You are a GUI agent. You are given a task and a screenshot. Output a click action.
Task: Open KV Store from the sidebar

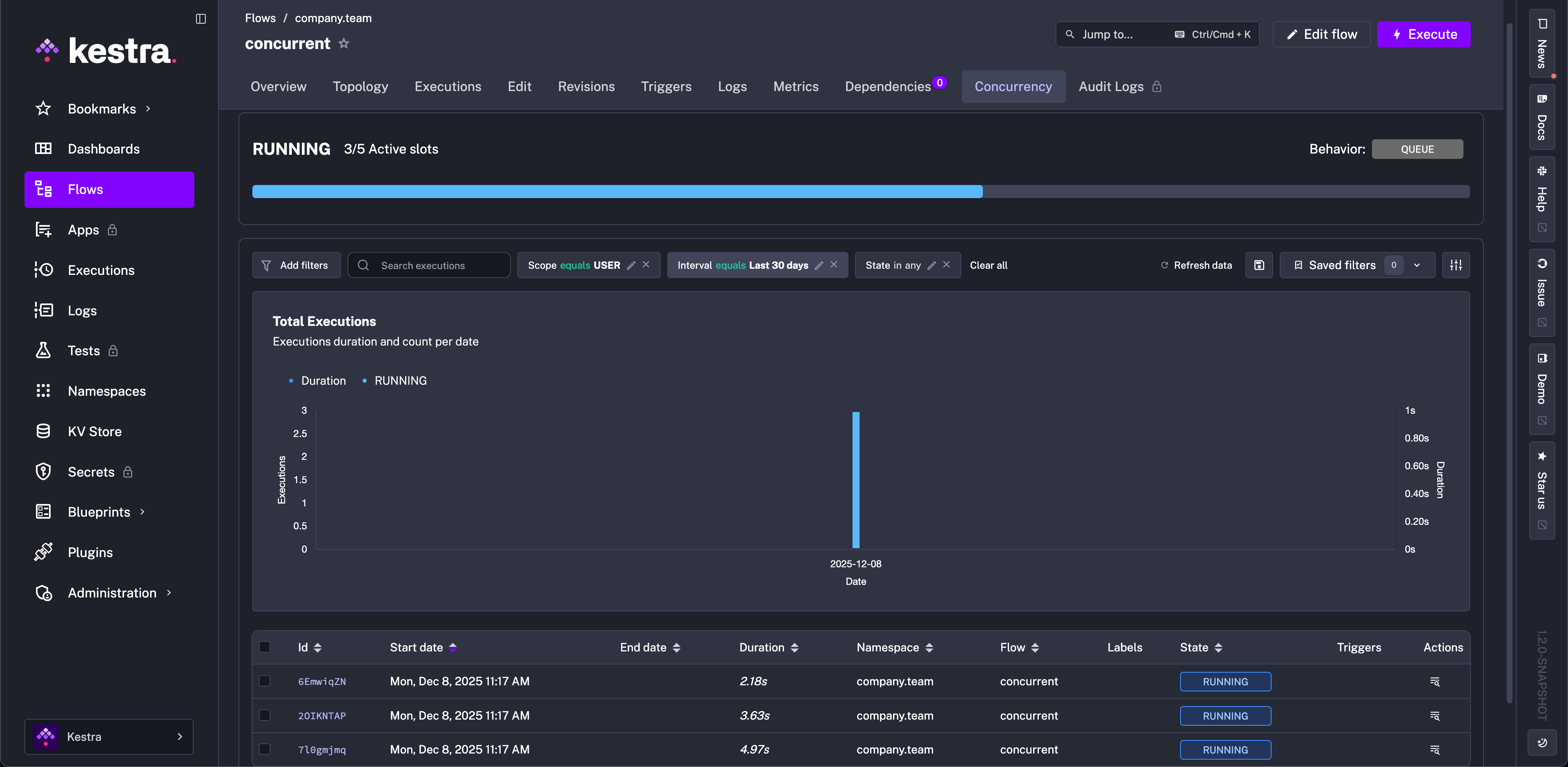94,432
